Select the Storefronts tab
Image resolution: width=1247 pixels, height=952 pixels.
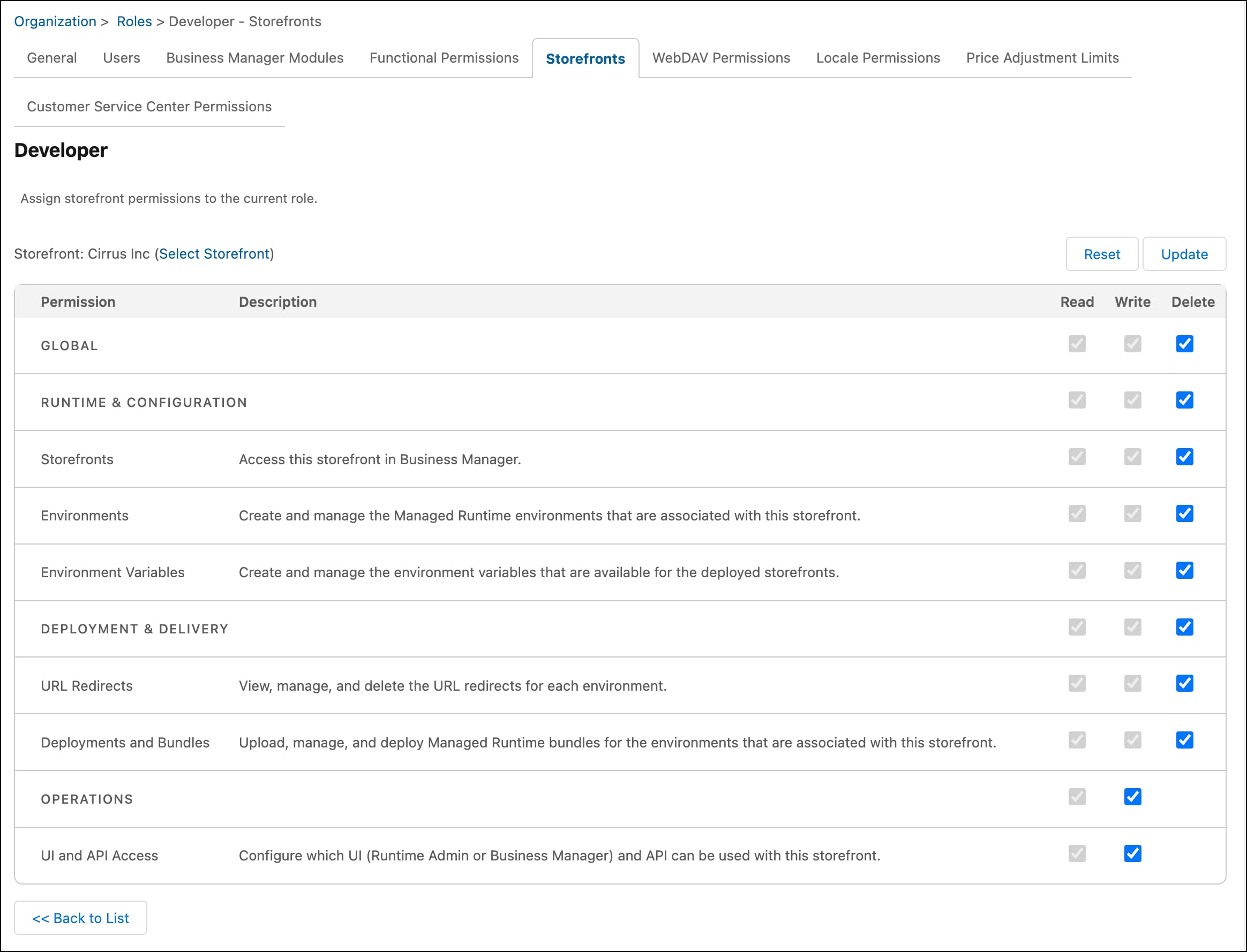click(585, 58)
